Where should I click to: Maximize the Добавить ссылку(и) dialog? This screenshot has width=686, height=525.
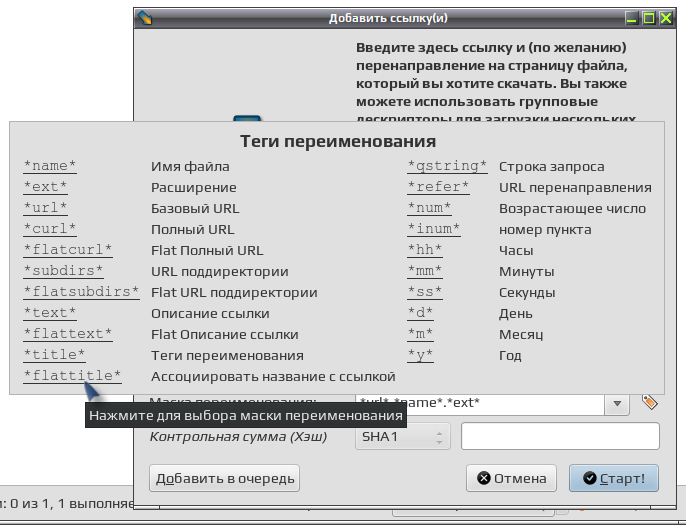point(649,18)
